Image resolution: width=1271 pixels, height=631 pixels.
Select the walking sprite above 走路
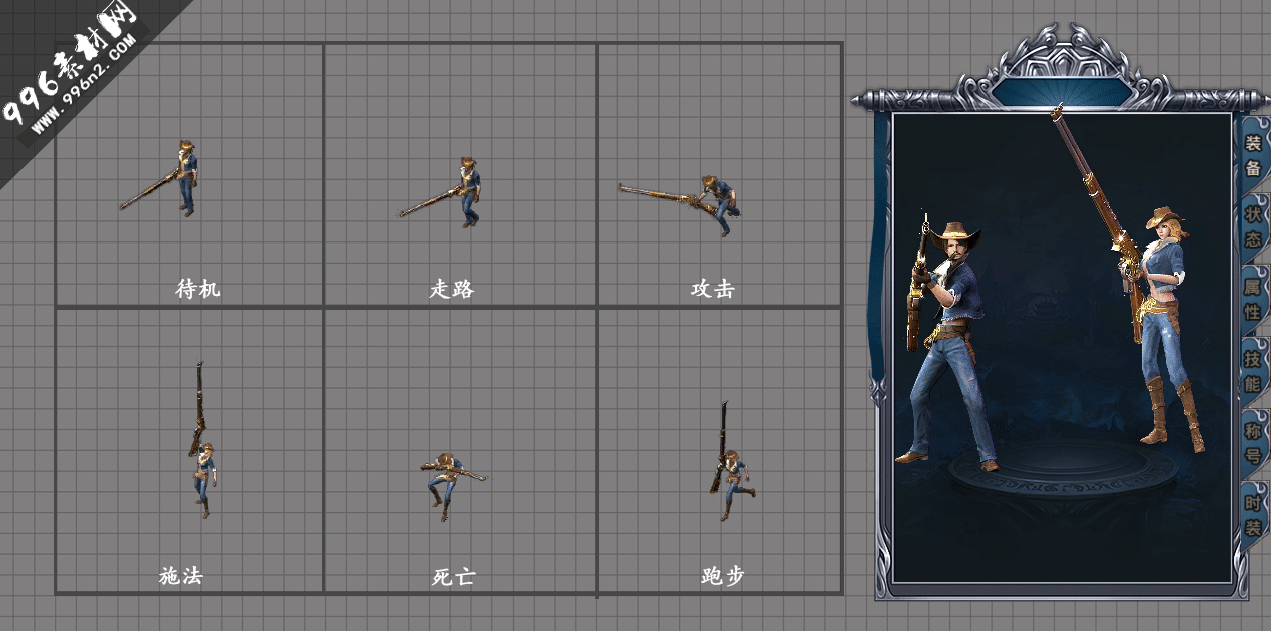(441, 192)
